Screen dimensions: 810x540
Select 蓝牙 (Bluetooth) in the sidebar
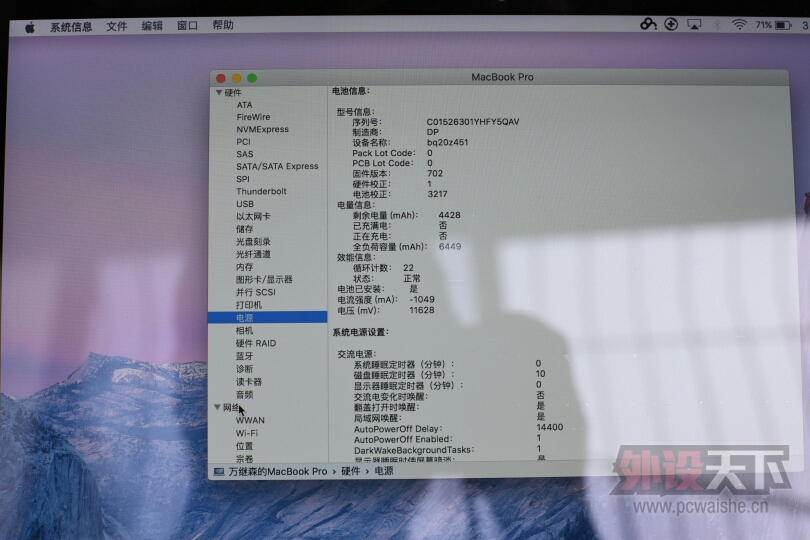[x=245, y=356]
